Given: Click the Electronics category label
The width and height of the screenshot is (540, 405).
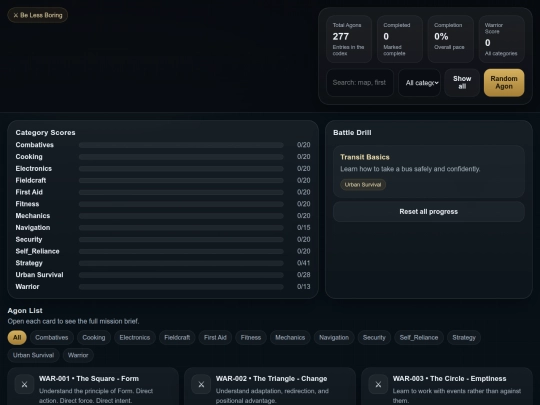Looking at the screenshot, I should coord(34,168).
